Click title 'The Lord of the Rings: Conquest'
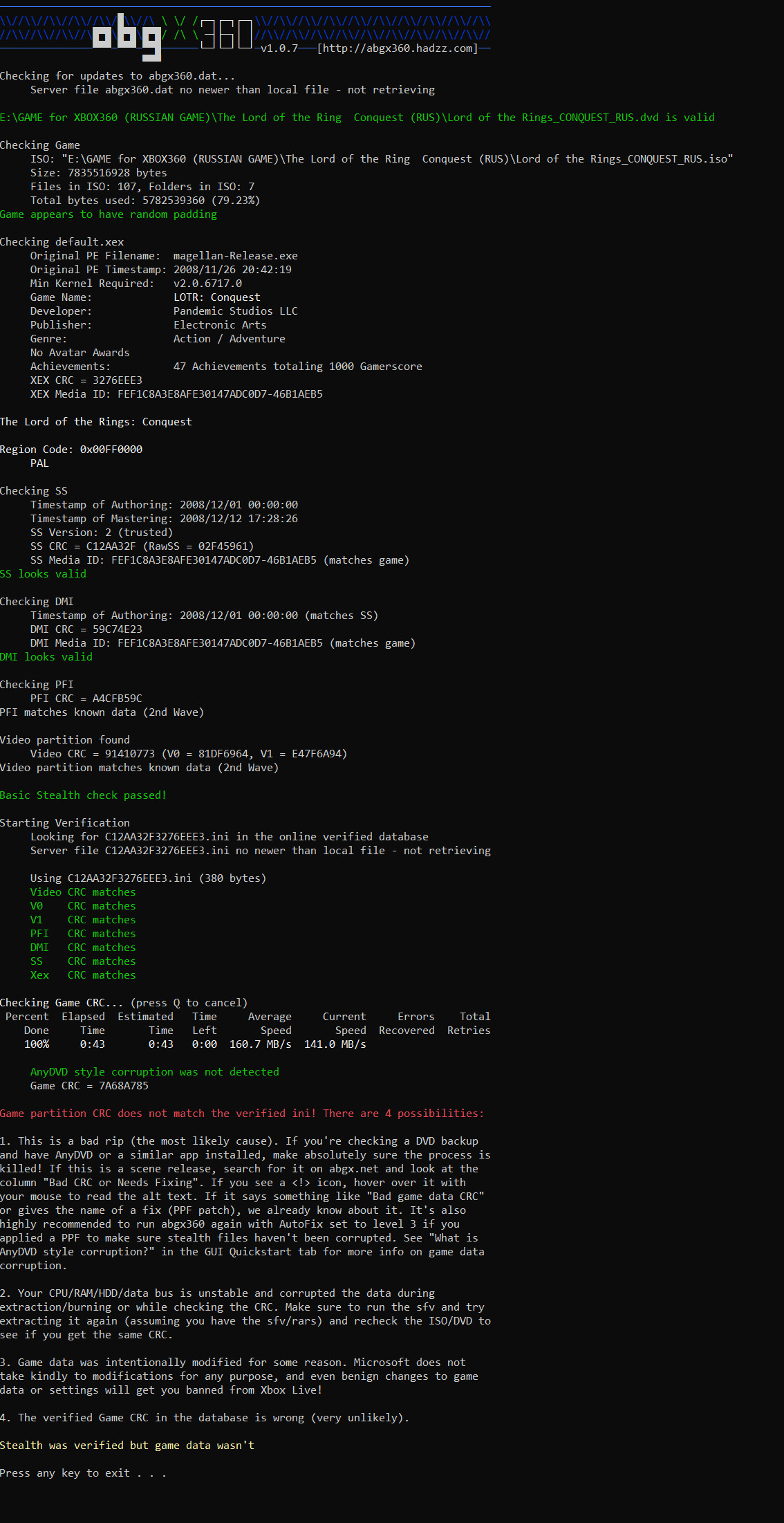The width and height of the screenshot is (784, 1523). pos(96,422)
